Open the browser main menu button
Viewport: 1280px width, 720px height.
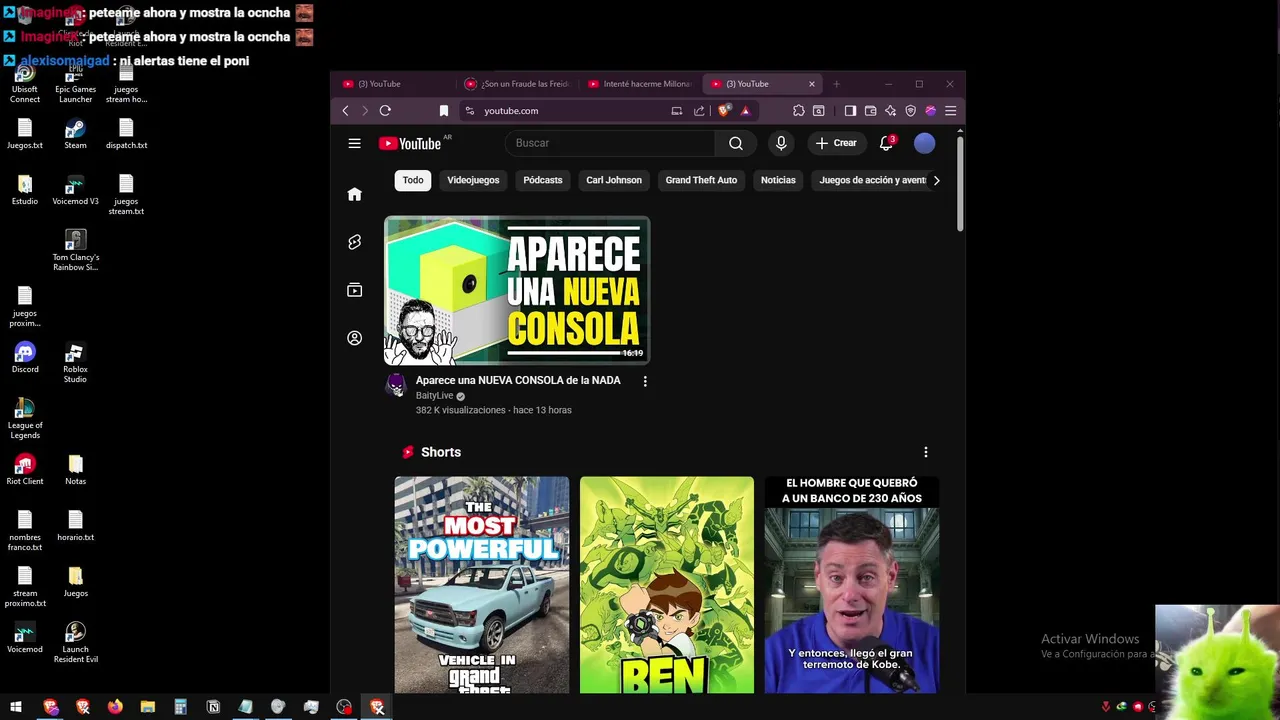point(950,111)
